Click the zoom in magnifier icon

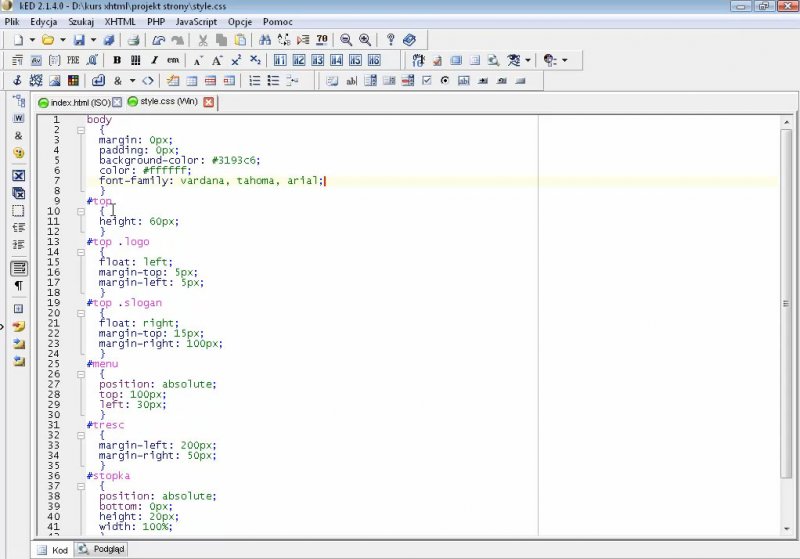pyautogui.click(x=365, y=40)
